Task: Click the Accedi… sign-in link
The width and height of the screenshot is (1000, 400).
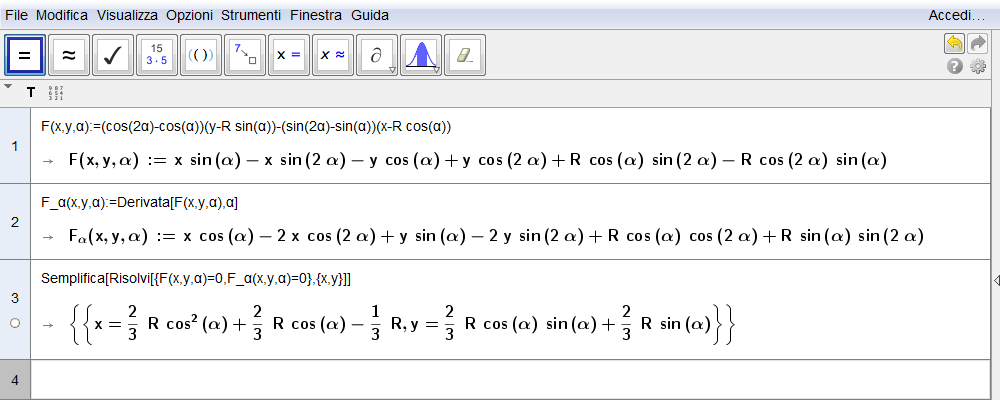Action: (x=957, y=15)
